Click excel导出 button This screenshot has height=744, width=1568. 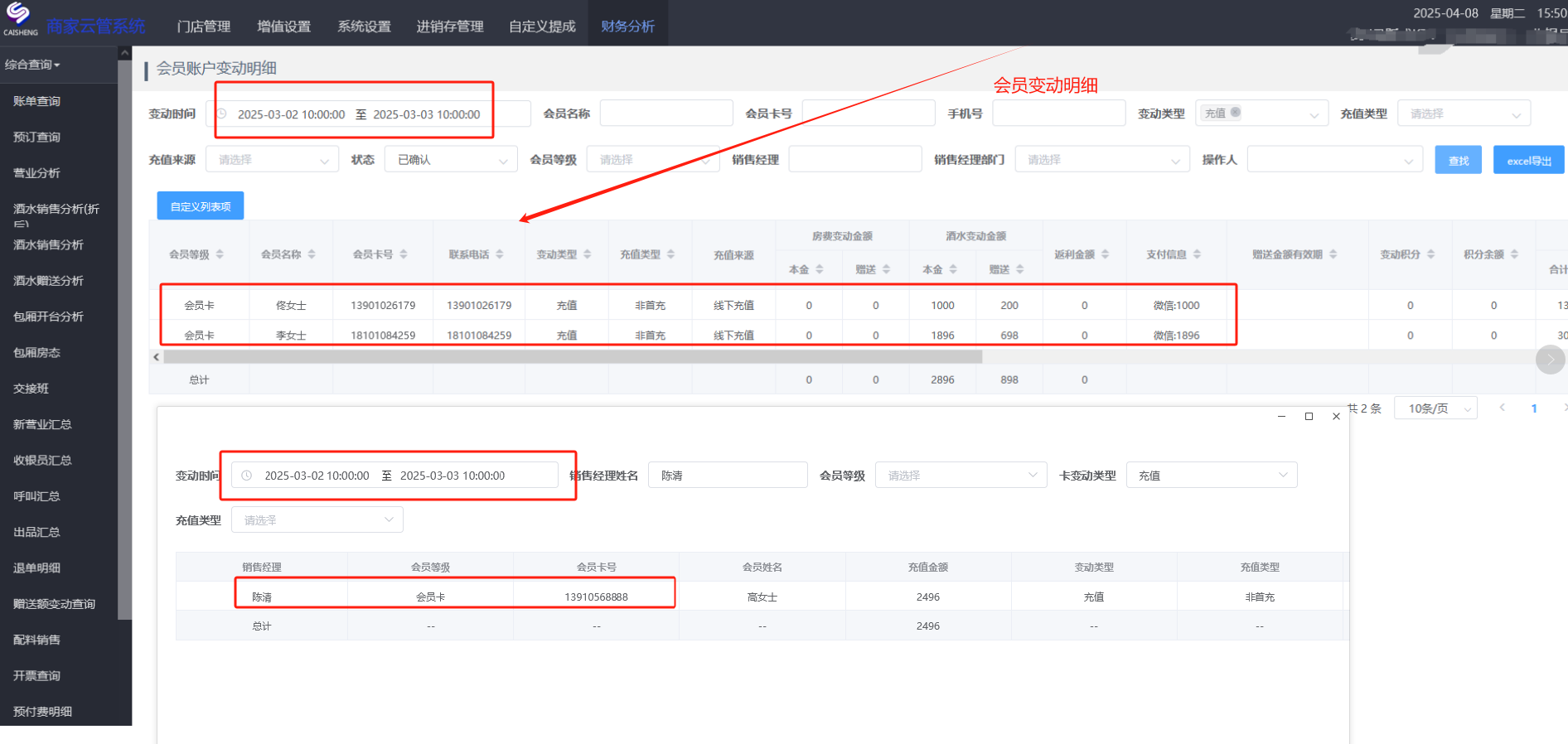1529,160
